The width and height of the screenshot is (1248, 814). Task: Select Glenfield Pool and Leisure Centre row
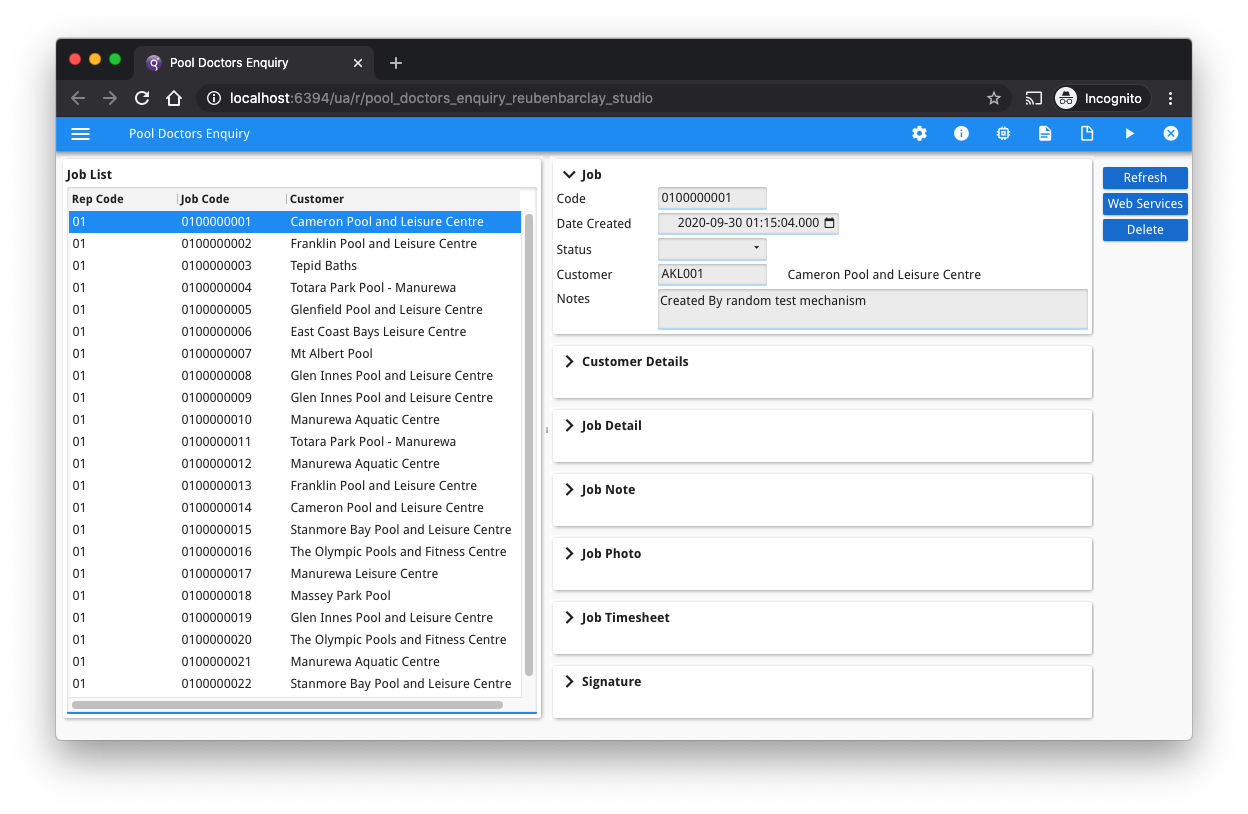point(295,310)
